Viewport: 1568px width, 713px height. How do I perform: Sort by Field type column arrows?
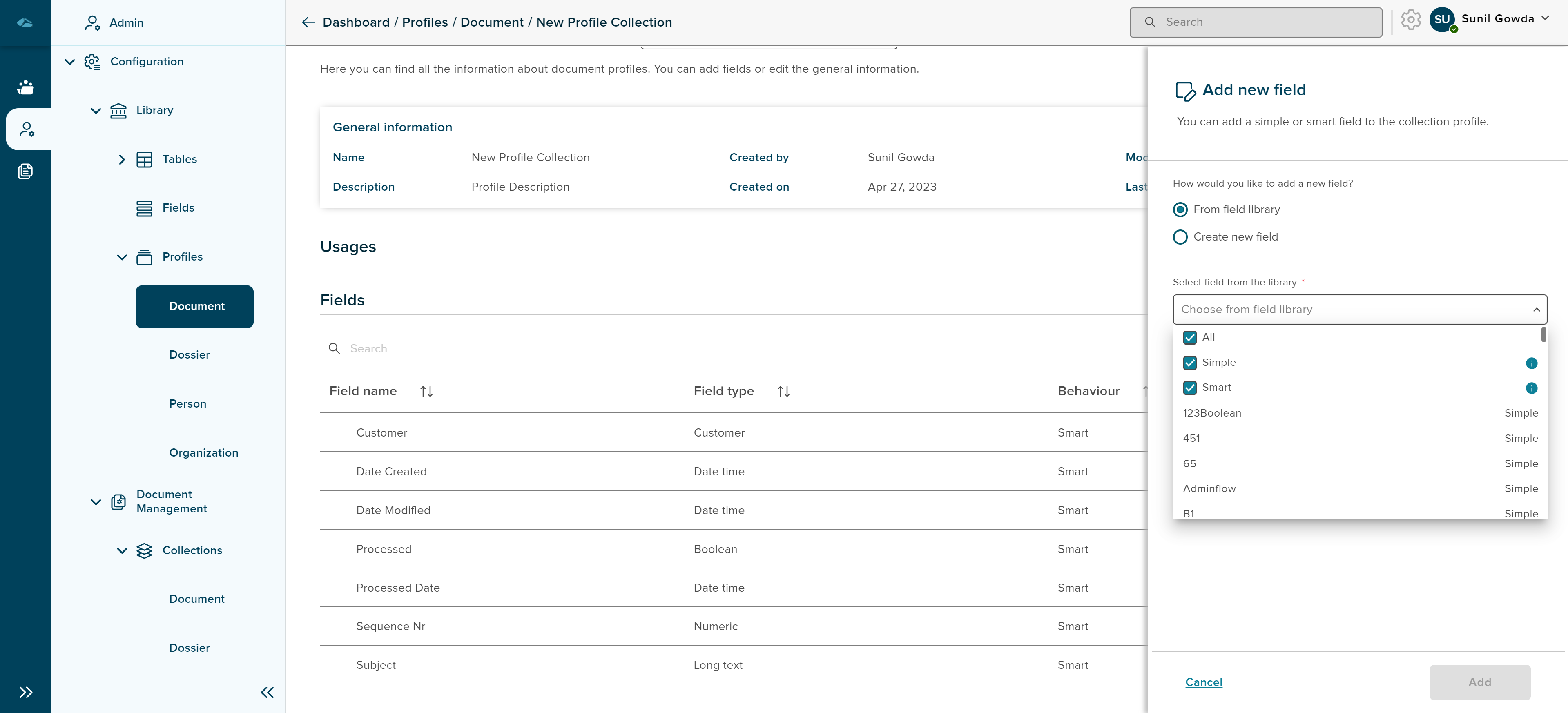coord(783,391)
